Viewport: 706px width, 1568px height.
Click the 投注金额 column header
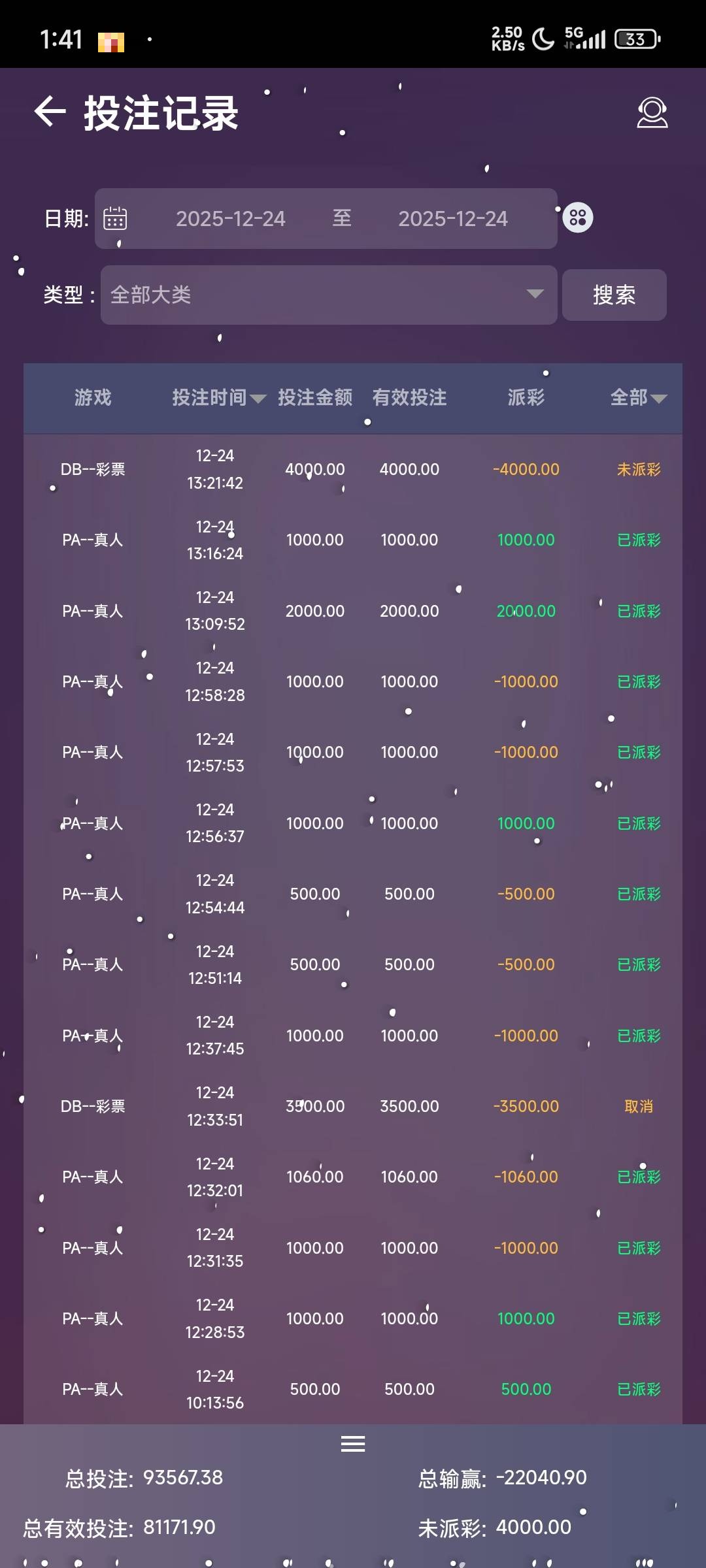[315, 397]
